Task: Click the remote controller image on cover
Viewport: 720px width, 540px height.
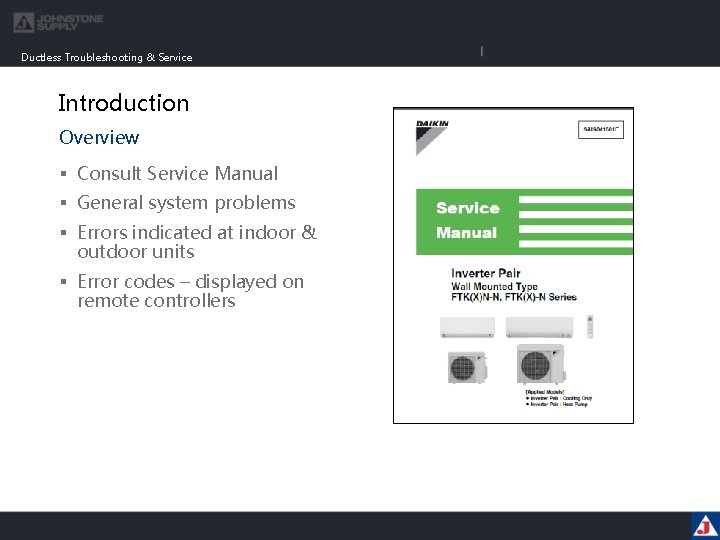Action: [590, 327]
